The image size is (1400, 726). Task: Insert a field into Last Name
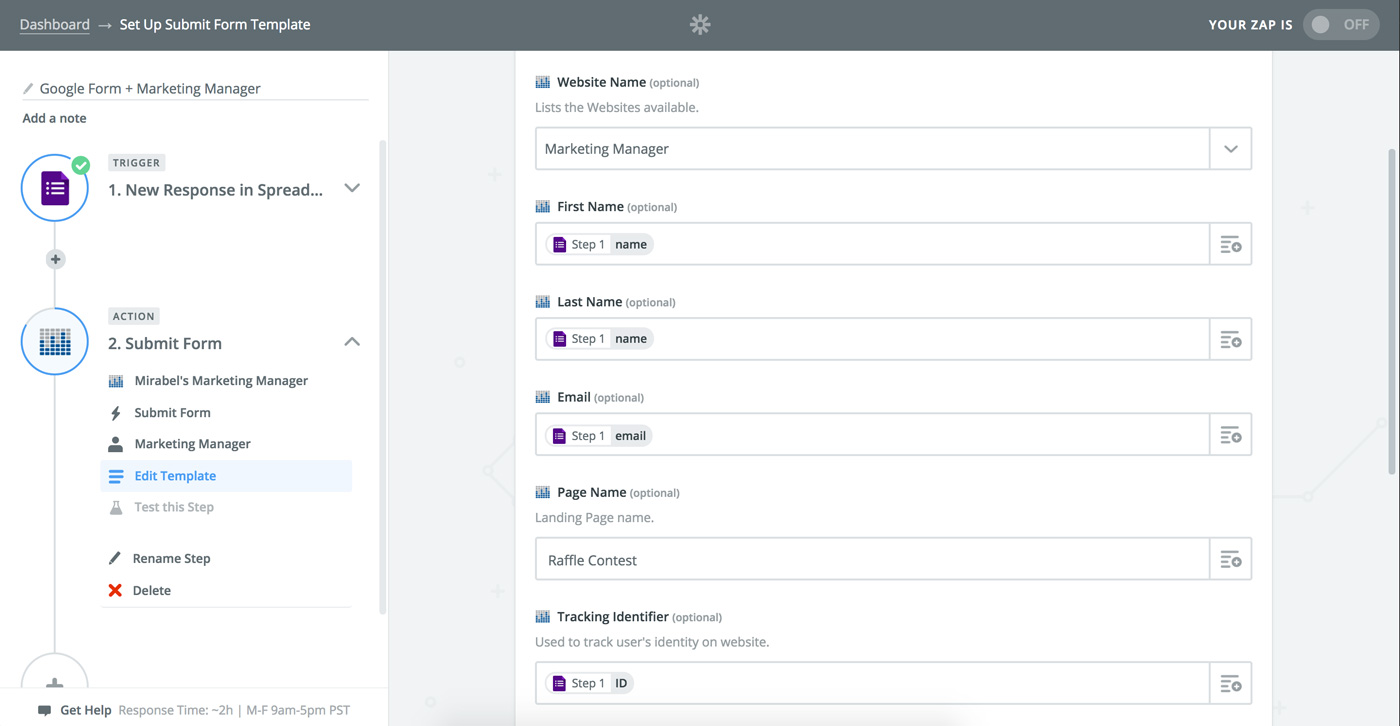click(1231, 340)
